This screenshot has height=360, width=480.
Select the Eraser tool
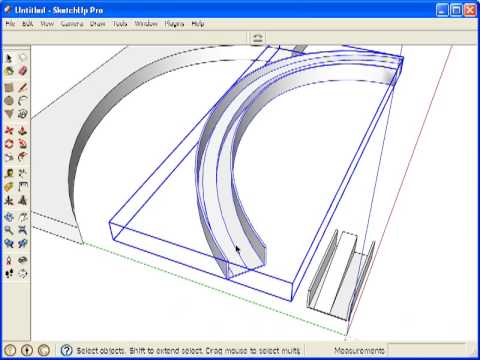pyautogui.click(x=23, y=71)
